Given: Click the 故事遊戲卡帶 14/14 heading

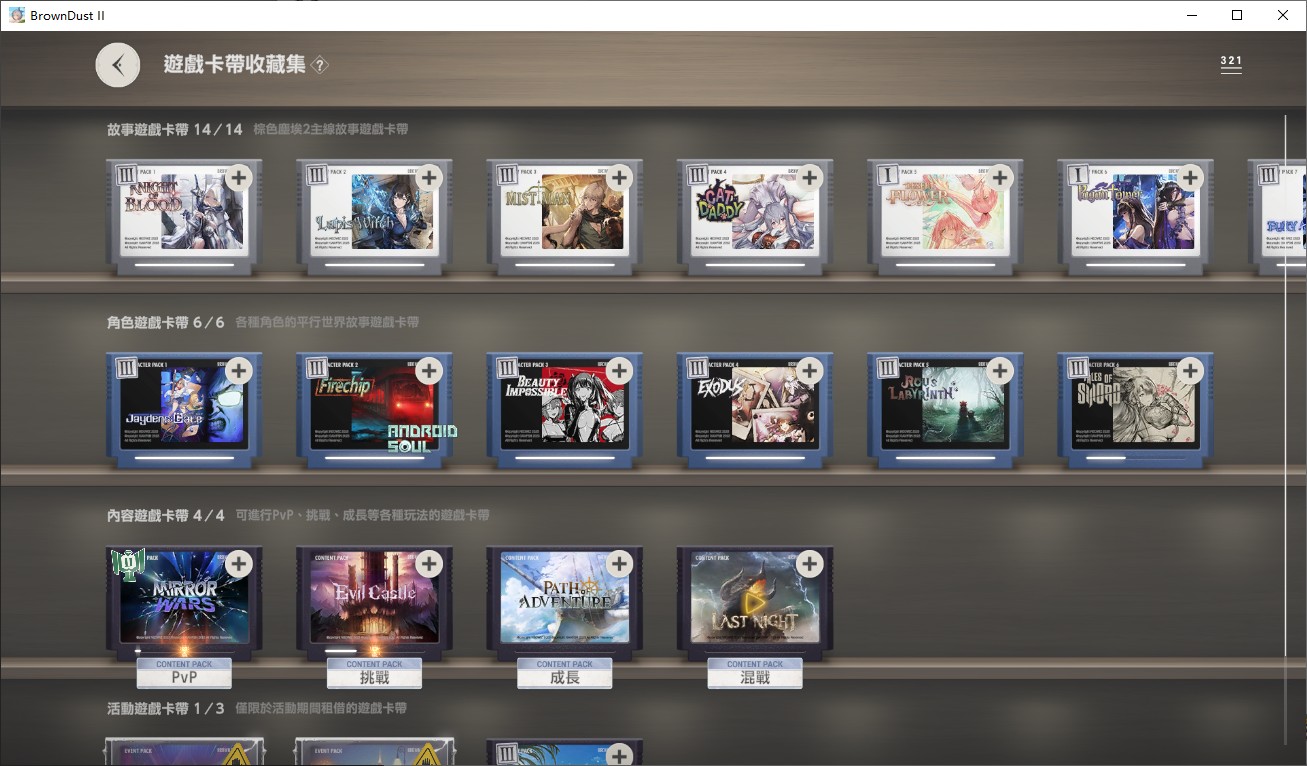Looking at the screenshot, I should 175,129.
